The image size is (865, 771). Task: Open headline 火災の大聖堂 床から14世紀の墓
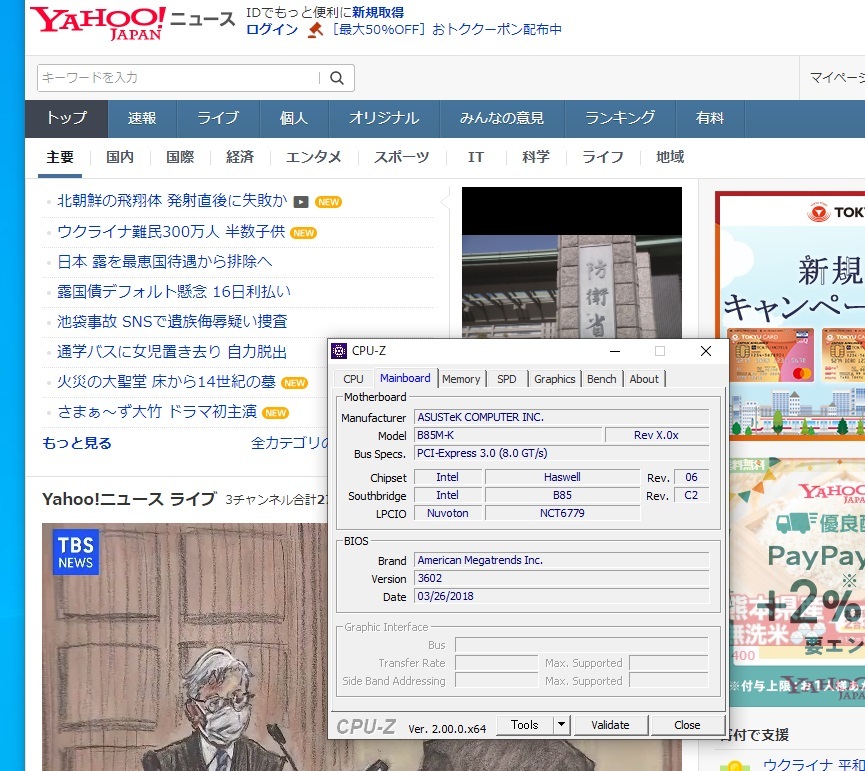pyautogui.click(x=167, y=382)
